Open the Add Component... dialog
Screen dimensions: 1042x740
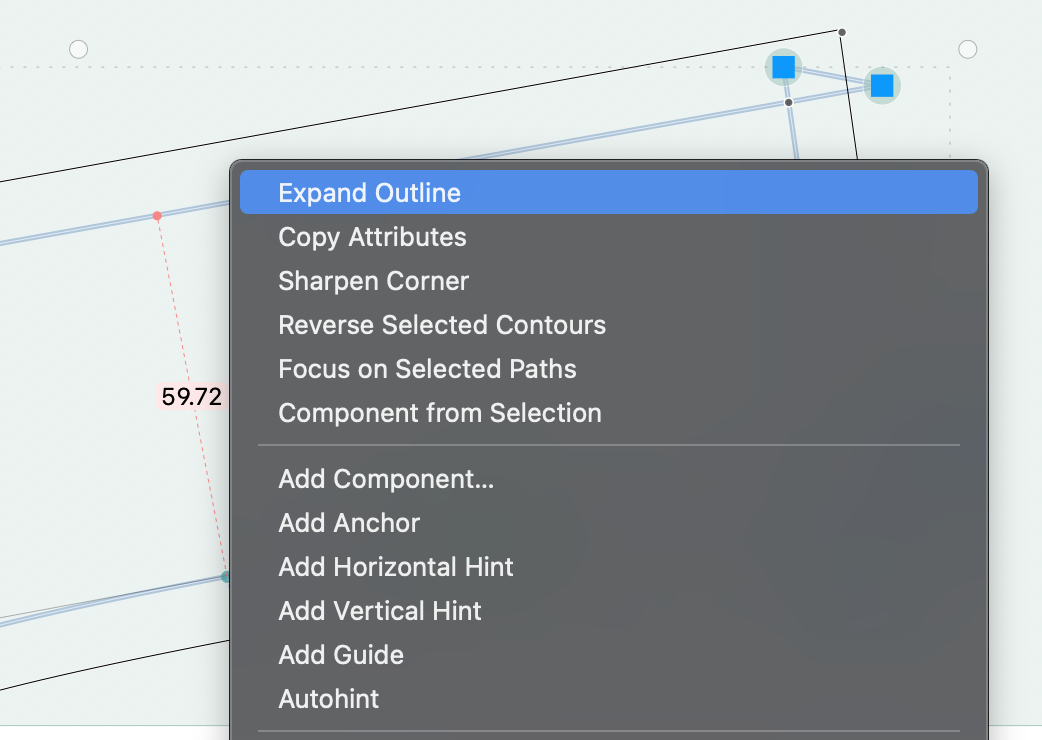(386, 479)
